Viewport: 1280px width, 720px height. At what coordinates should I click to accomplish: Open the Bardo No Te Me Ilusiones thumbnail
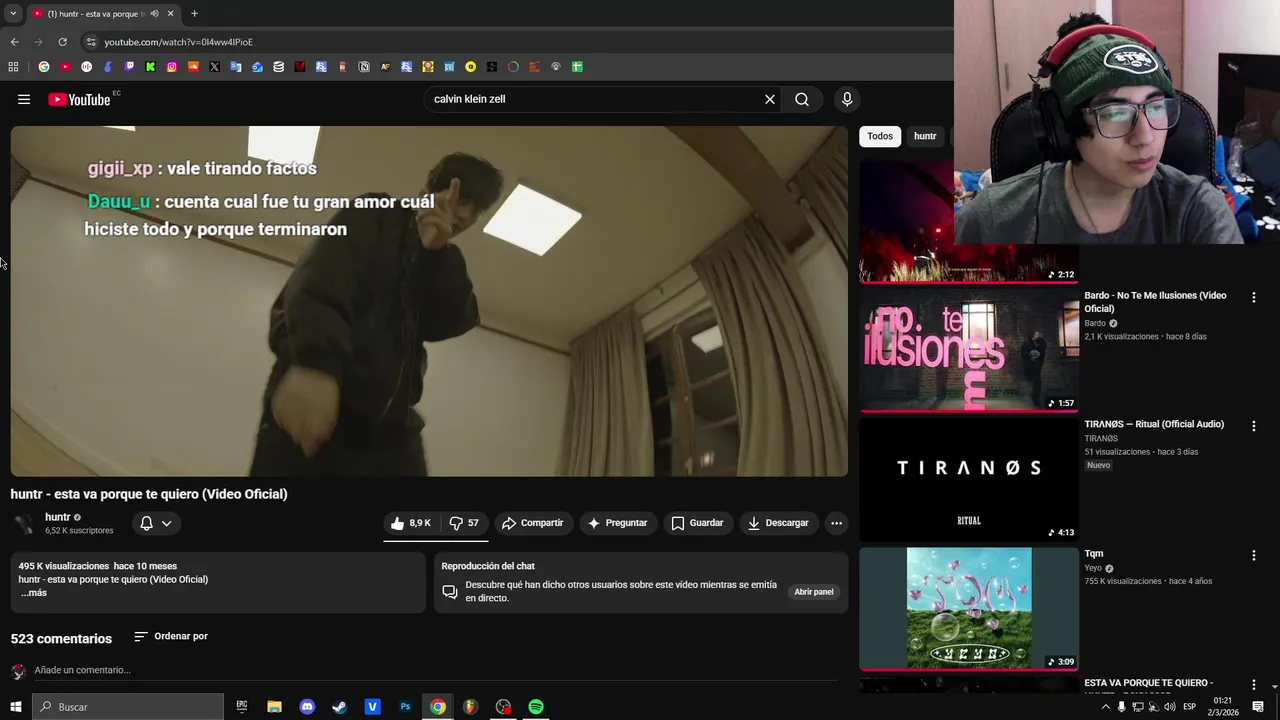click(969, 350)
